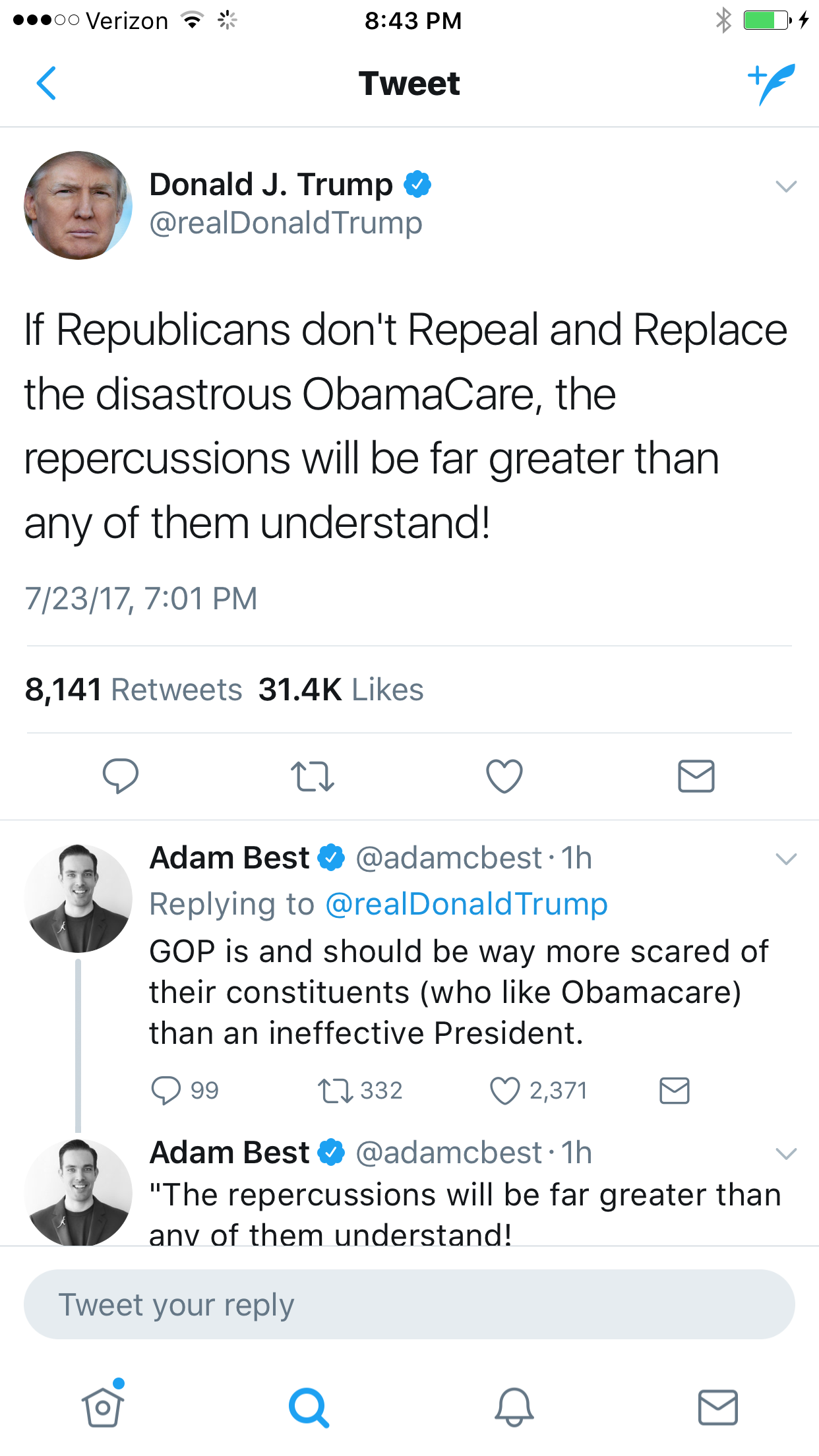Like Trump's tweet with heart icon
Image resolution: width=819 pixels, height=1456 pixels.
point(504,776)
